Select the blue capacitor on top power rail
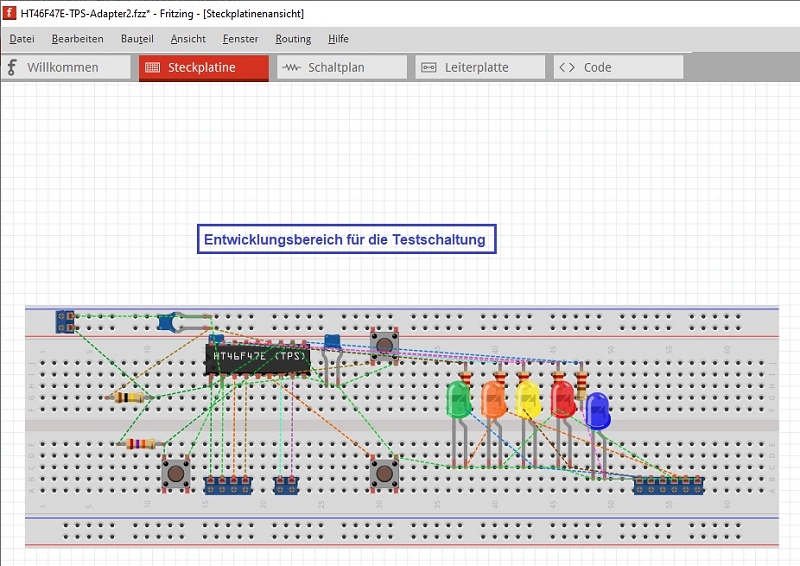800x566 pixels. (x=168, y=323)
